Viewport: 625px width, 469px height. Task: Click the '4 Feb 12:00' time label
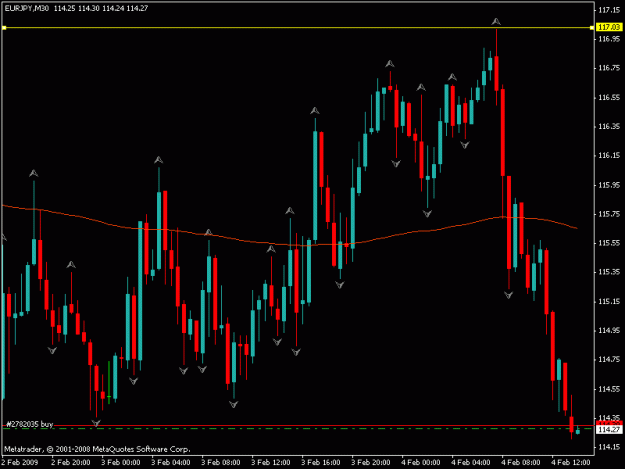tap(570, 462)
